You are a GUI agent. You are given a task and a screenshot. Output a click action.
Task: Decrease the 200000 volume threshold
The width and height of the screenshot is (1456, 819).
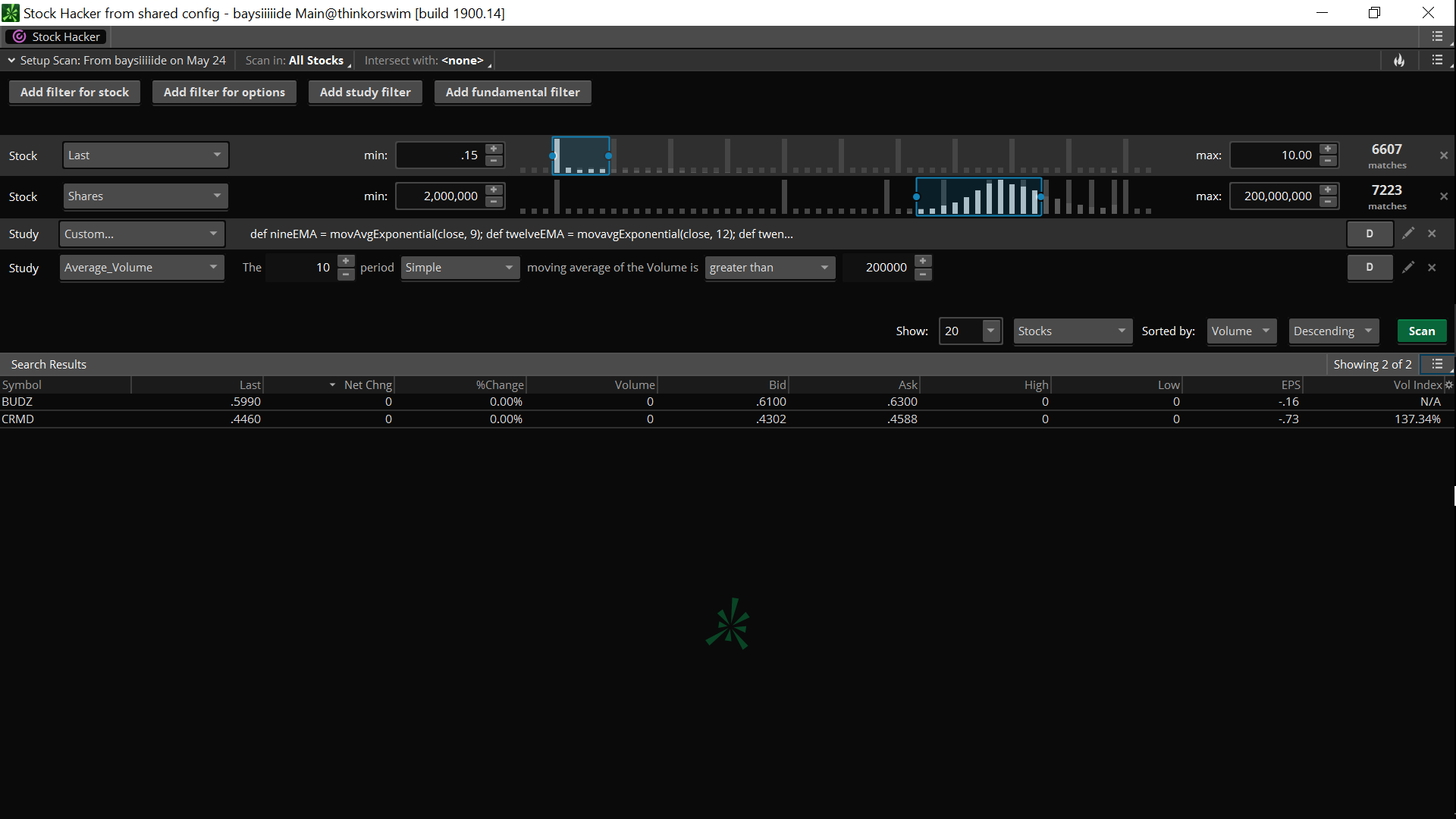(923, 273)
